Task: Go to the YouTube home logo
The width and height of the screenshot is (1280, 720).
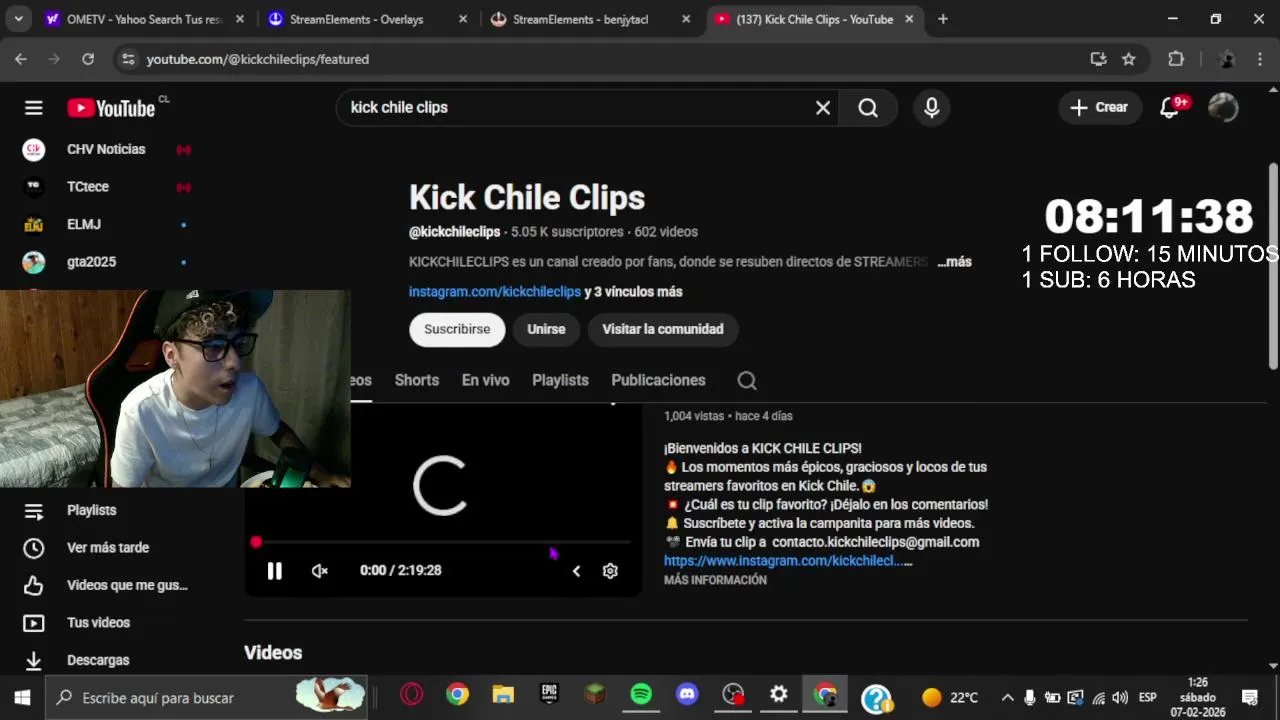Action: 111,108
